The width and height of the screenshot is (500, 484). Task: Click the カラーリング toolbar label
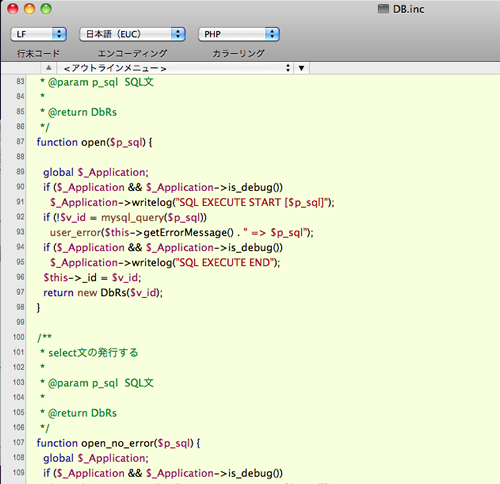click(239, 53)
